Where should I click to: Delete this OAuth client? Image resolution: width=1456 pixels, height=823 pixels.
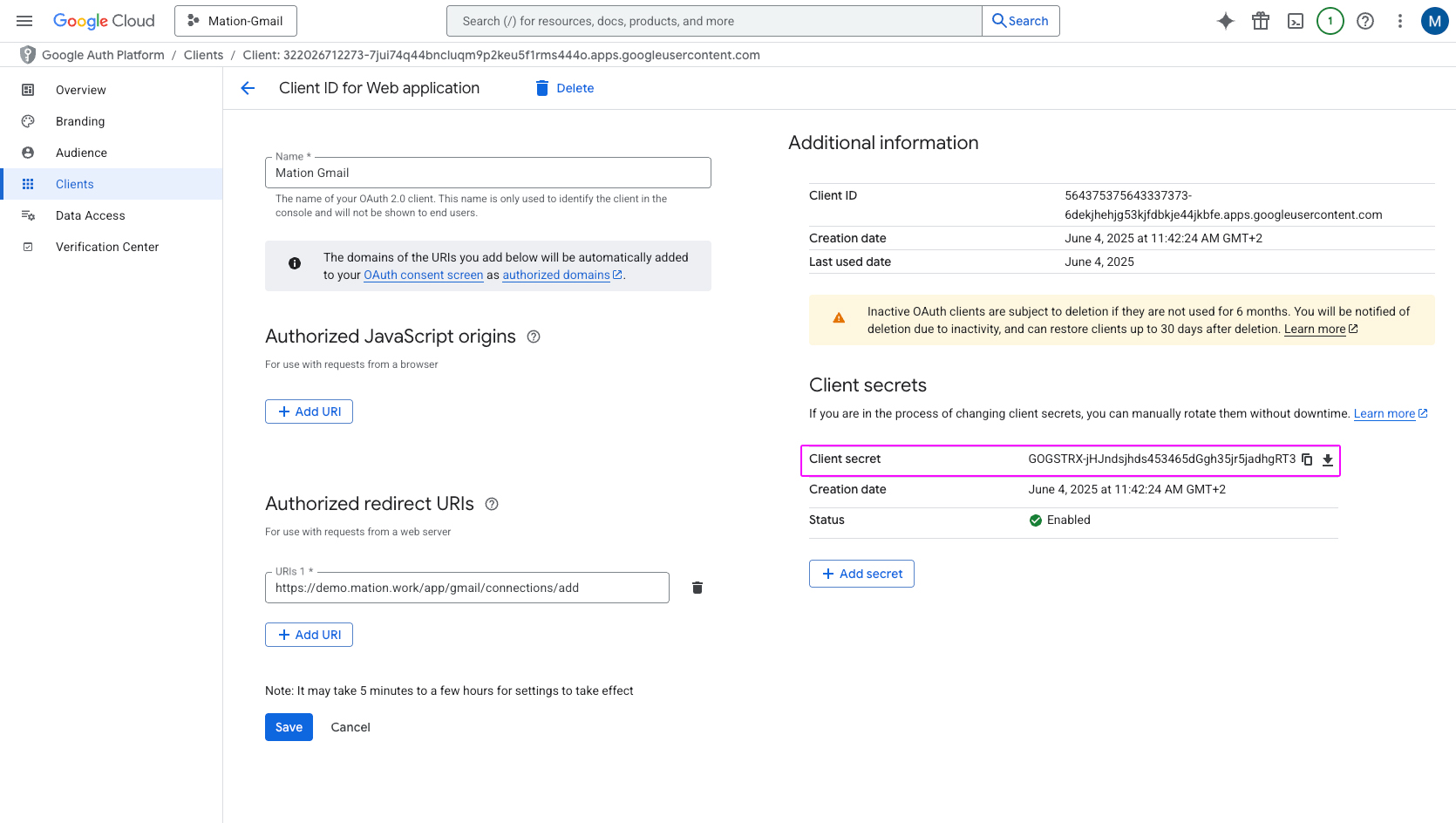[x=565, y=88]
